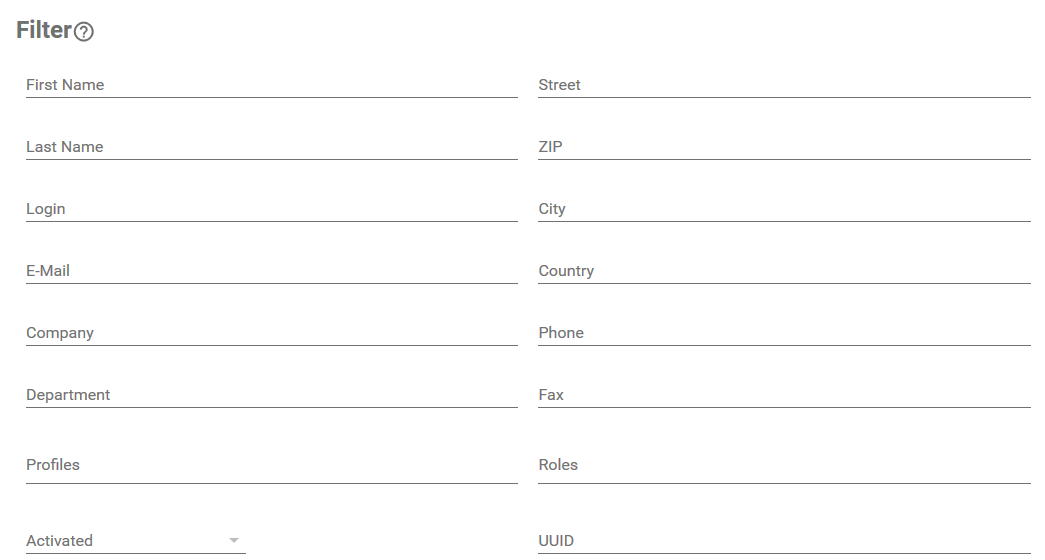Focus the First Name filter field
This screenshot has width=1045, height=560.
click(271, 85)
